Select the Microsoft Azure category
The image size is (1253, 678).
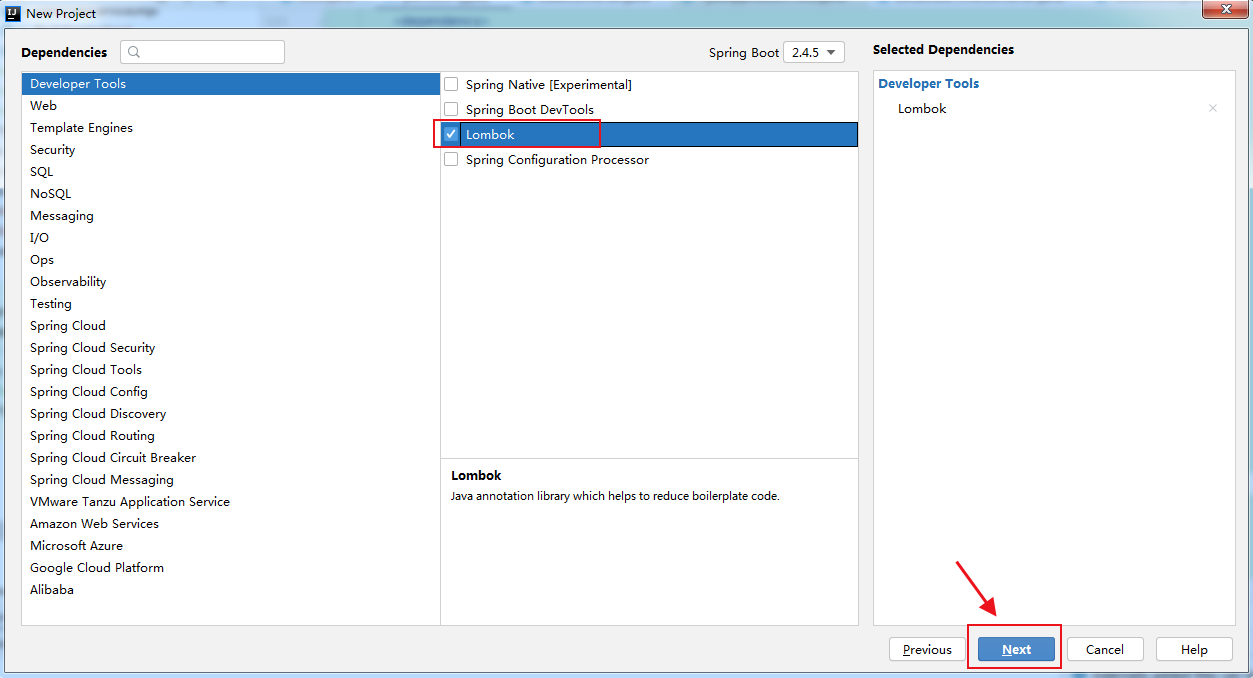(x=231, y=546)
